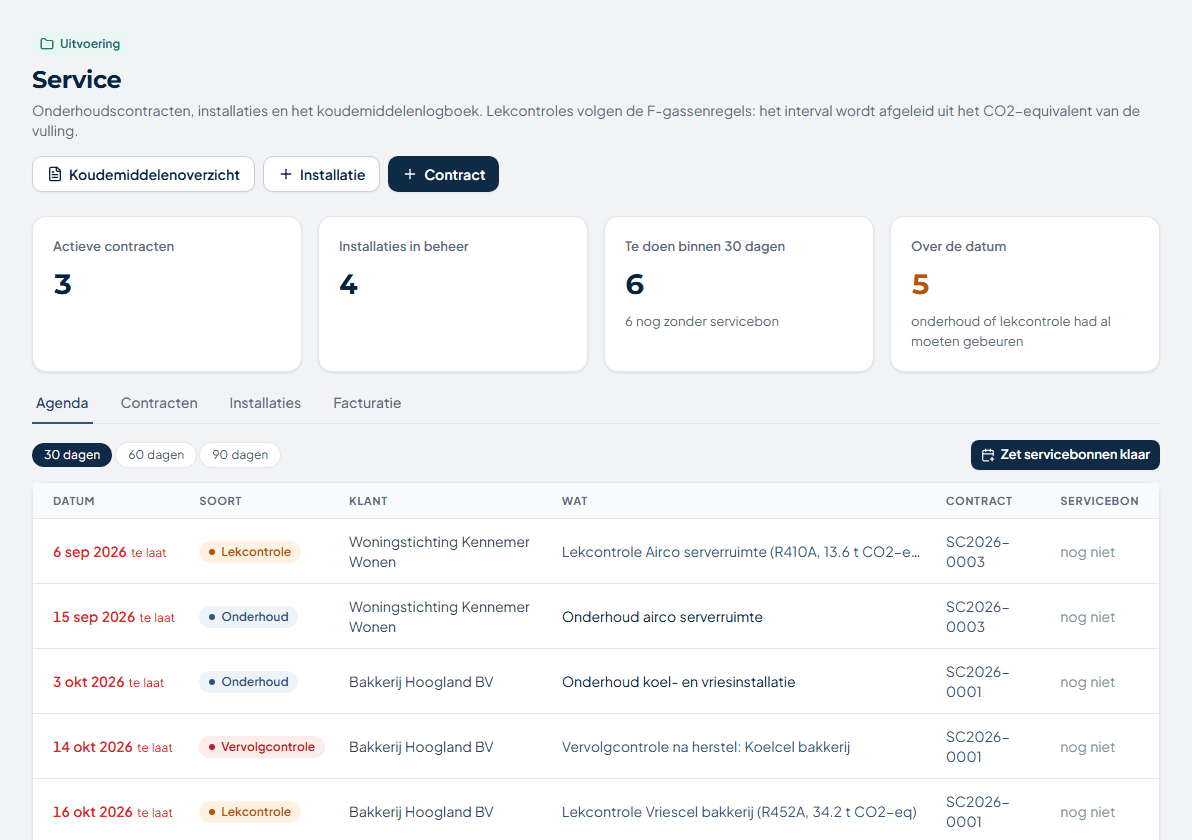
Task: Add a new Installatie
Action: point(322,174)
